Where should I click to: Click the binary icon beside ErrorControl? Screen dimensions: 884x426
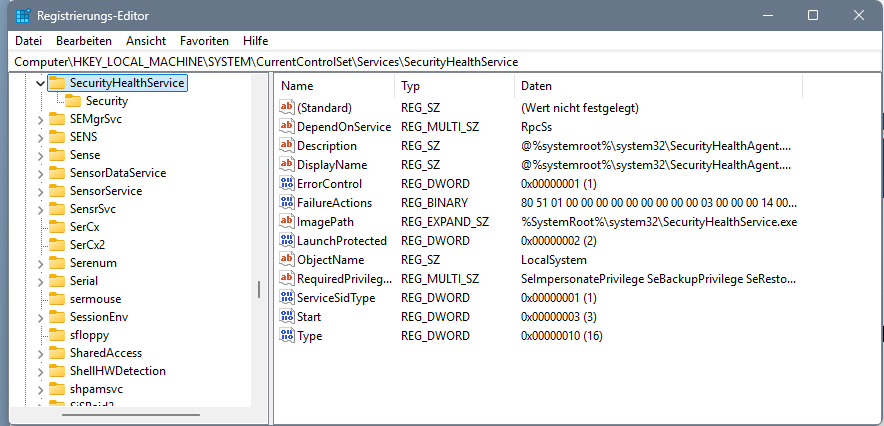(x=287, y=184)
